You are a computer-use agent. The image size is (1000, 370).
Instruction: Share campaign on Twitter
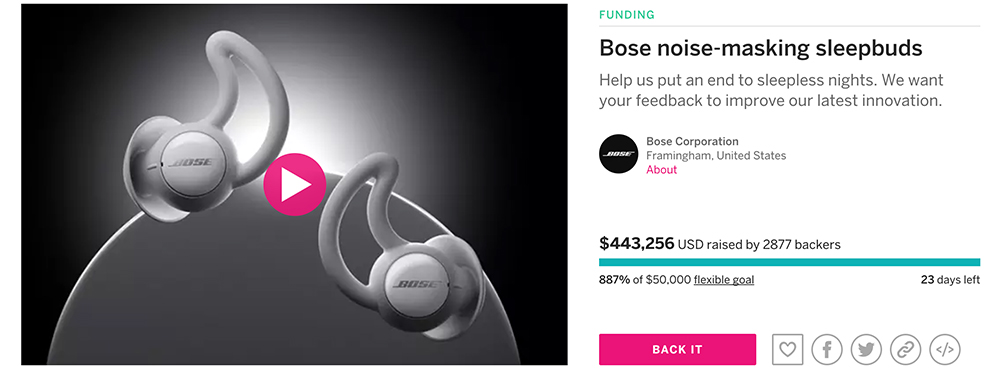pos(866,350)
